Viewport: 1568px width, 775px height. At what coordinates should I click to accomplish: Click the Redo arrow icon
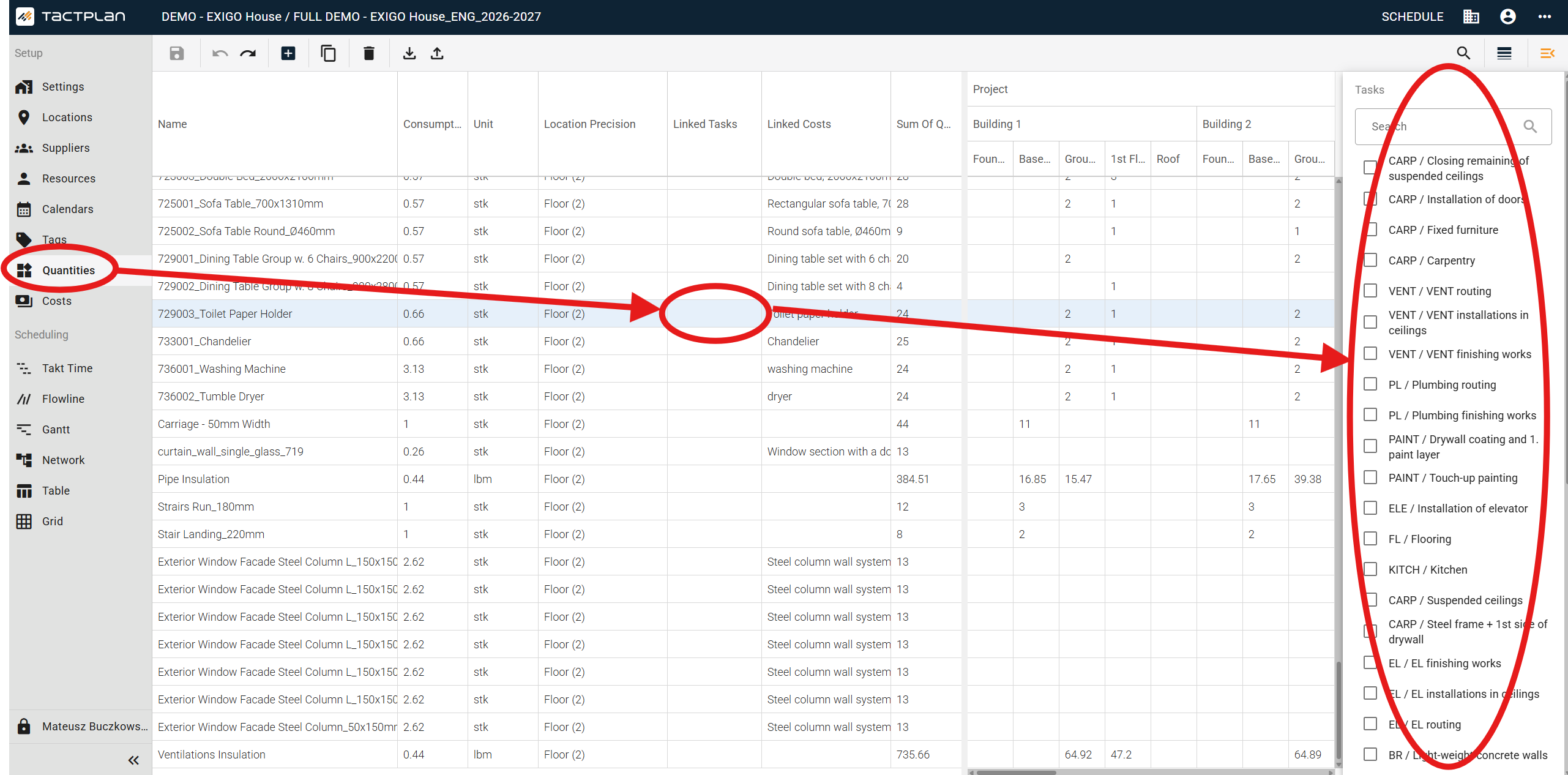(x=248, y=53)
